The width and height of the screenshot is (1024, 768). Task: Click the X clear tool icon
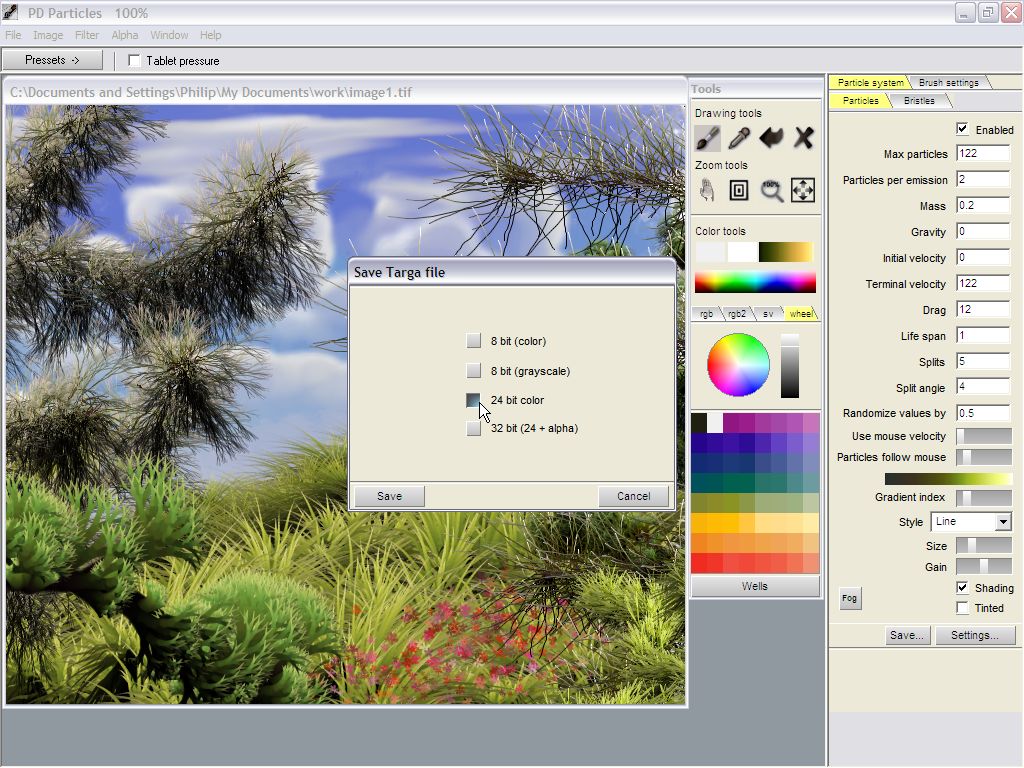(x=803, y=138)
